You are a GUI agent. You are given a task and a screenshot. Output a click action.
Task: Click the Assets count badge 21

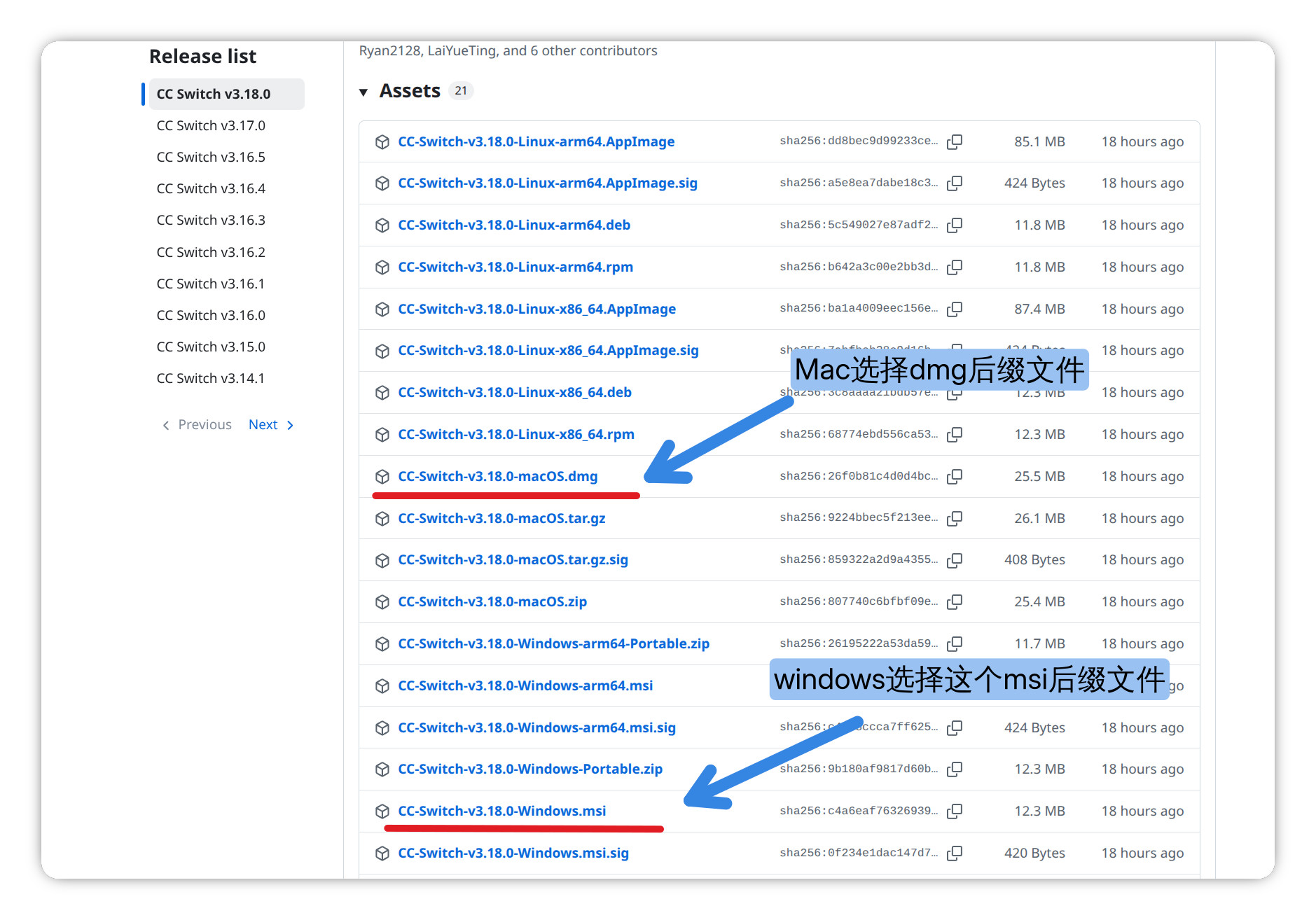coord(461,91)
